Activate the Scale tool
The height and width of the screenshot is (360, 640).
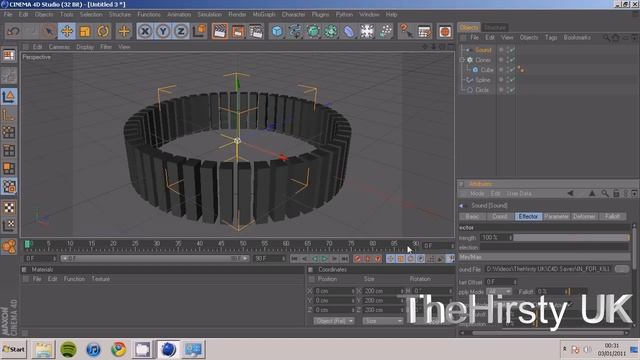point(85,31)
